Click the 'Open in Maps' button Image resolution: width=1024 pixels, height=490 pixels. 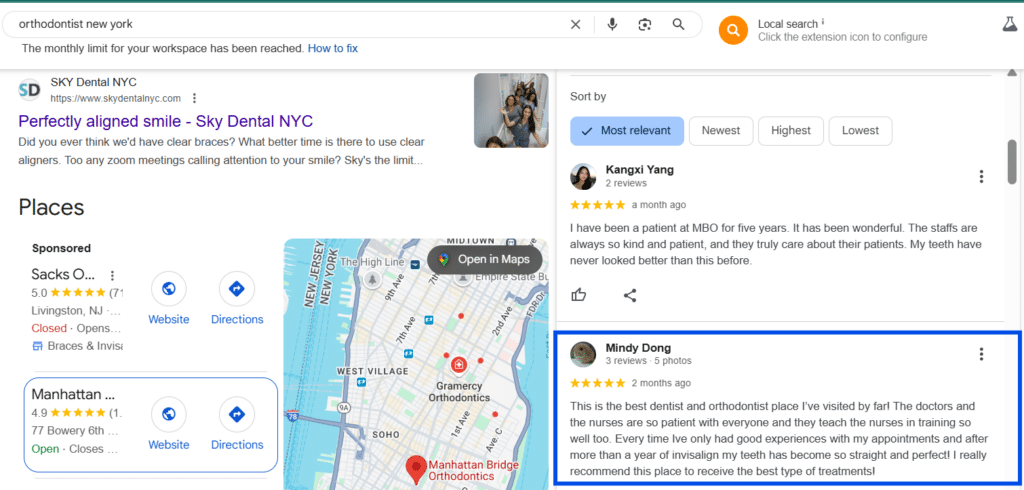pos(485,259)
